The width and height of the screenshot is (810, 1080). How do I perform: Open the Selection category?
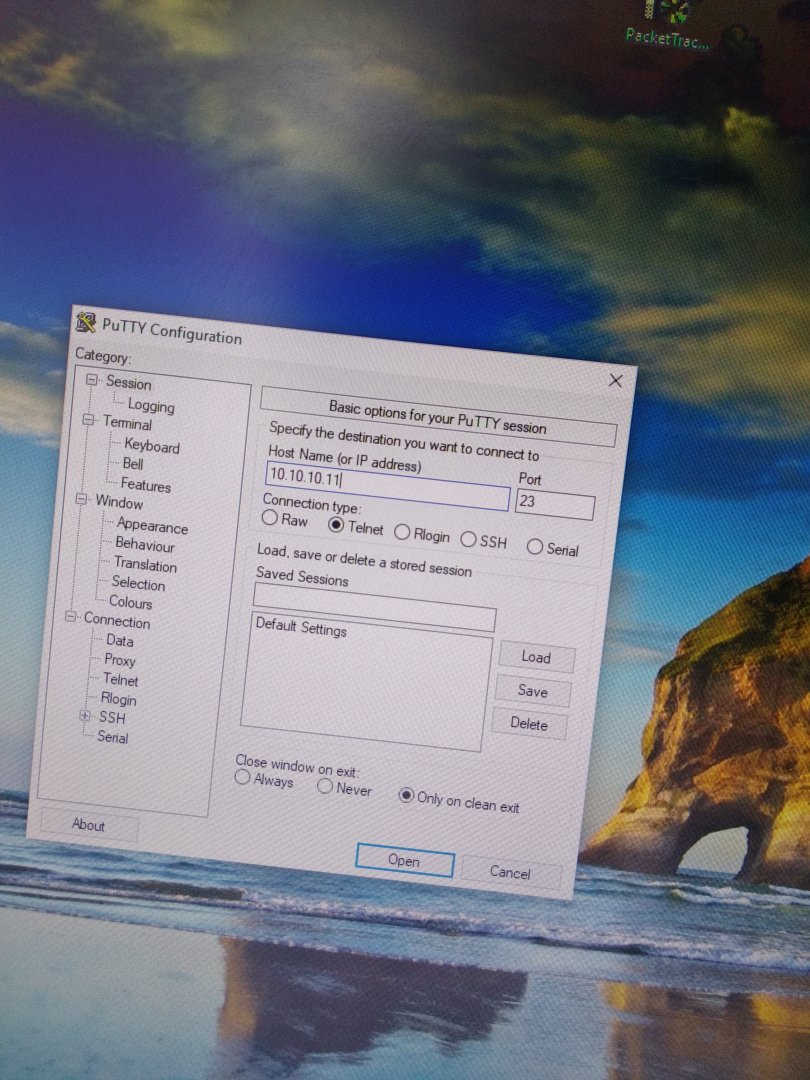(138, 583)
